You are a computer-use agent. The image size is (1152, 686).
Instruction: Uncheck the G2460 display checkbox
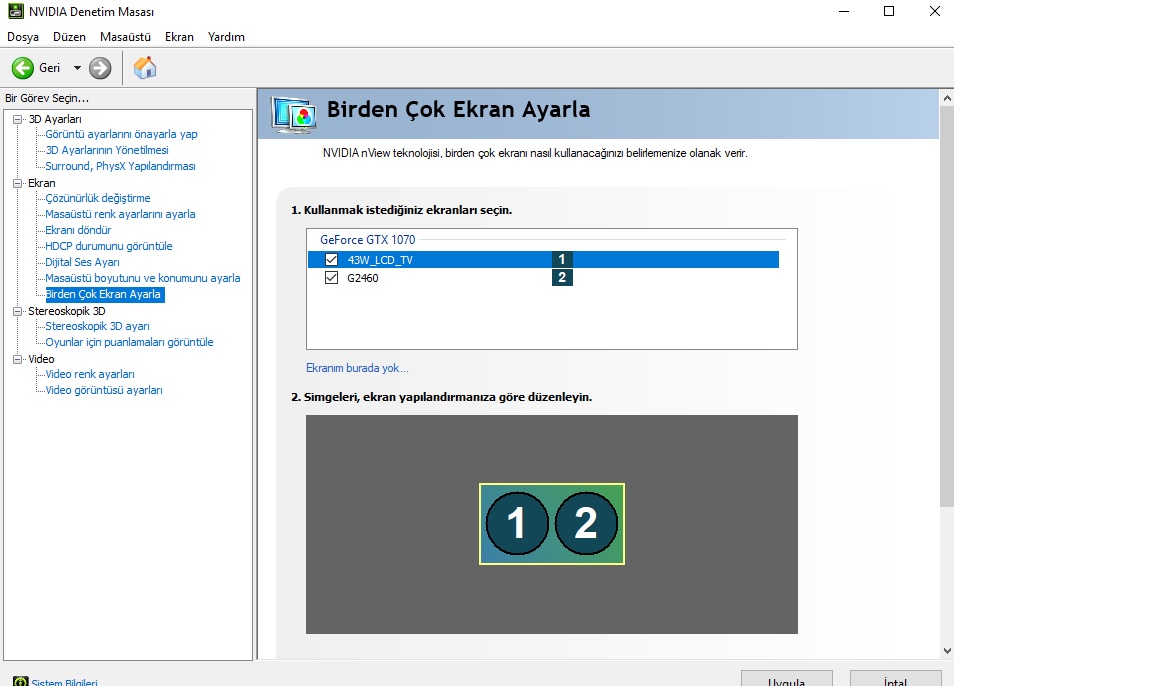coord(331,278)
